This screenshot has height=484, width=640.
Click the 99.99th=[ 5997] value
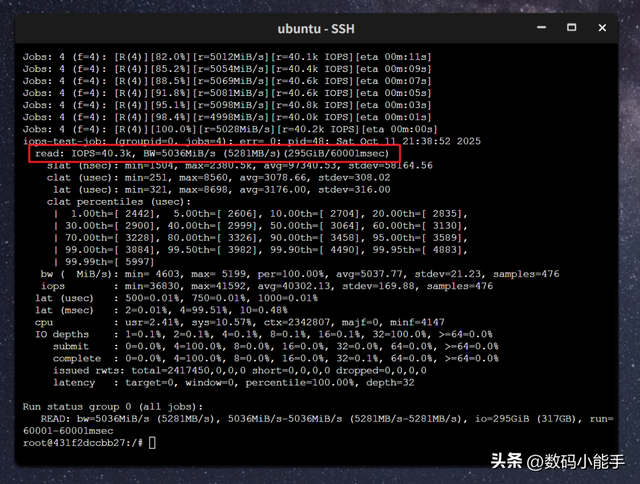click(x=109, y=262)
